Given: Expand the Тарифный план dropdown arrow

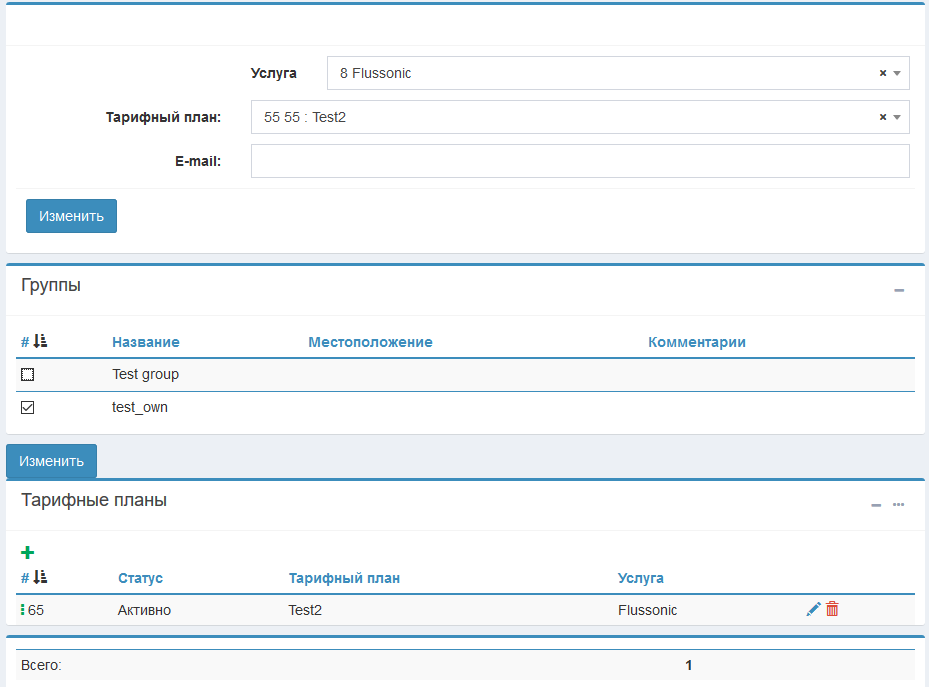Looking at the screenshot, I should [897, 117].
